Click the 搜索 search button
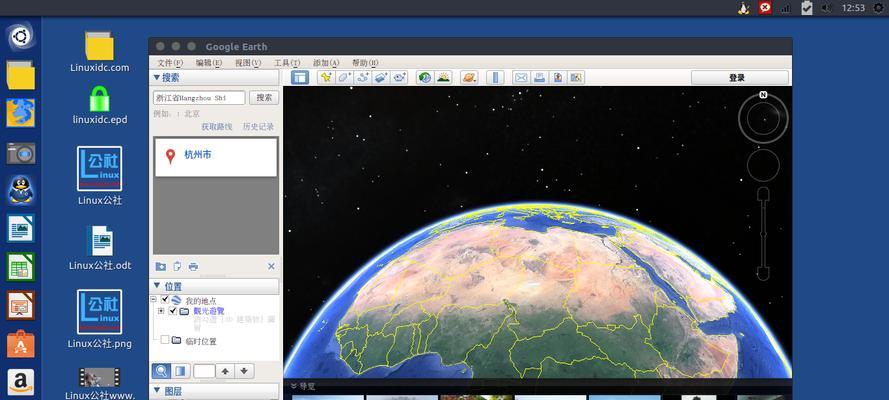Viewport: 889px width, 400px height. point(264,97)
